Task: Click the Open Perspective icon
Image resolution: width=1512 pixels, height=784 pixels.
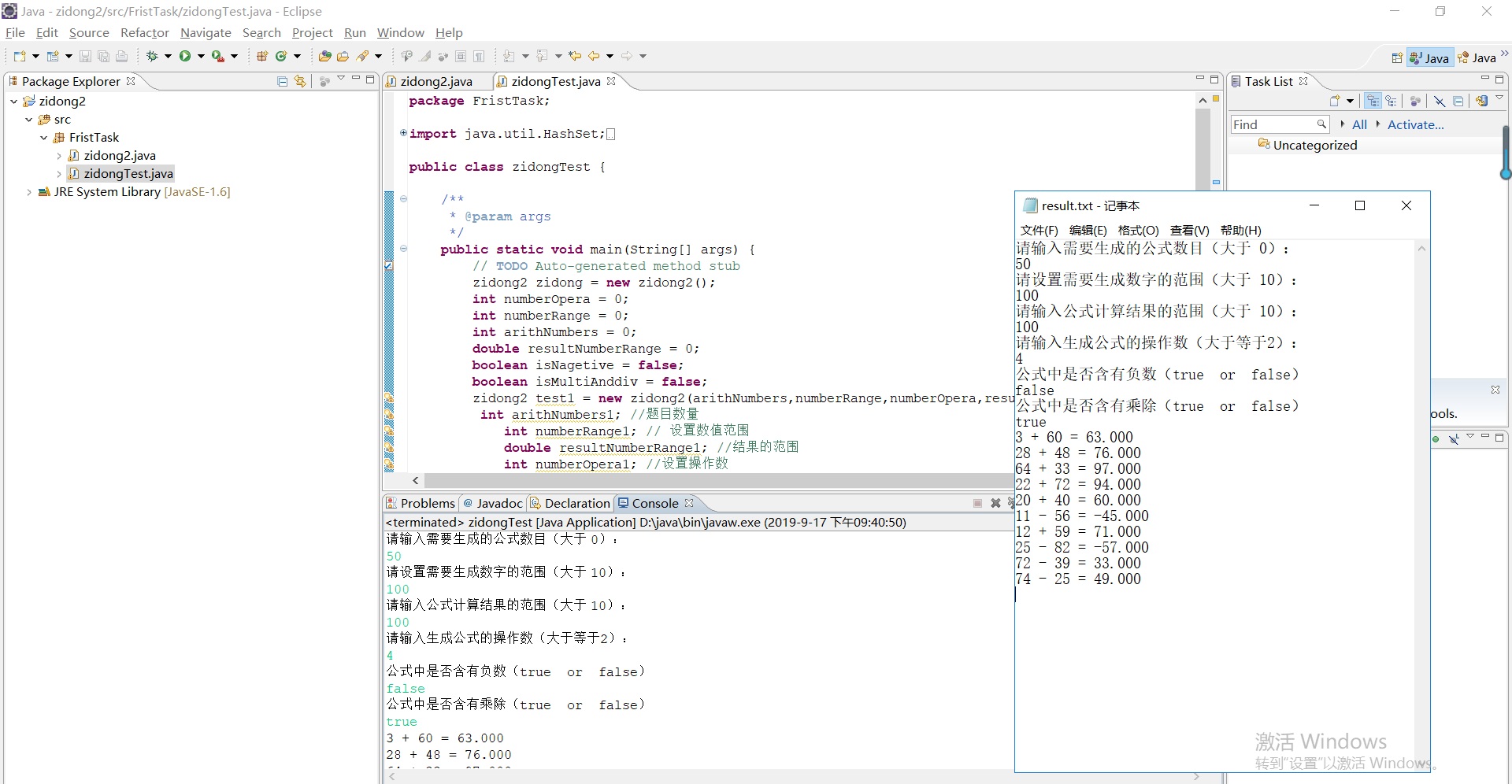Action: point(1397,57)
